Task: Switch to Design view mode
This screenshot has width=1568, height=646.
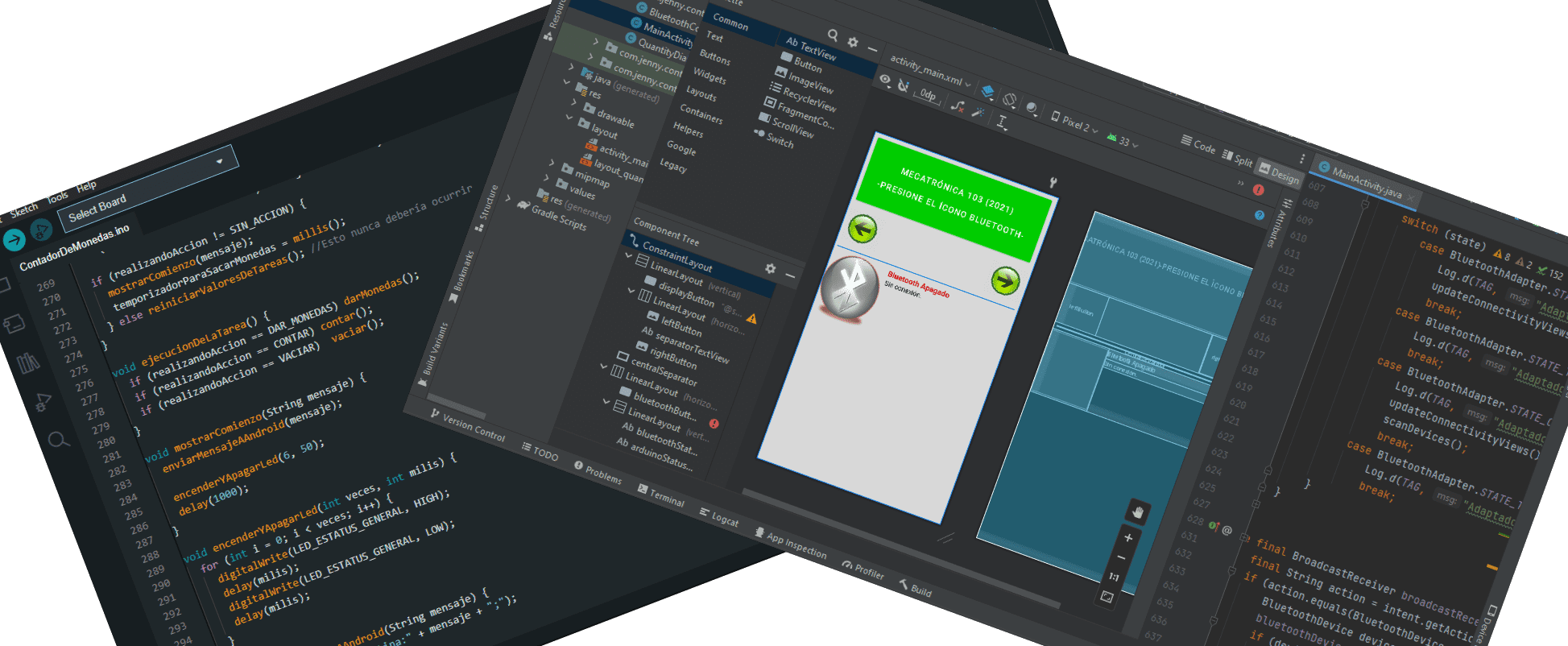Action: coord(1279,173)
